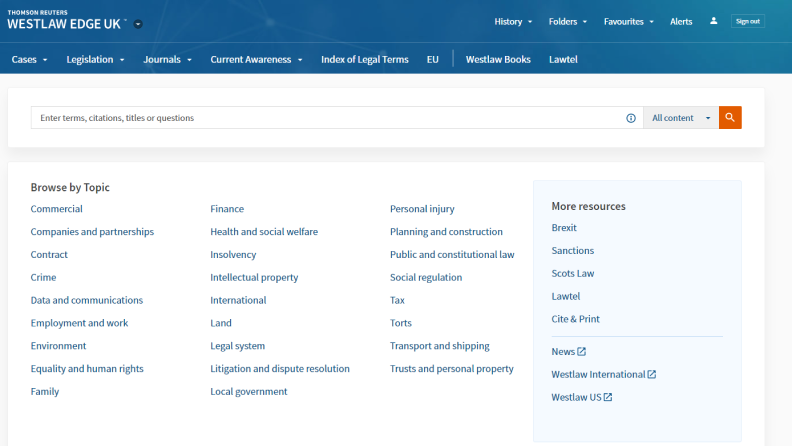Open the Intellectual property topic
Viewport: 792px width, 446px height.
254,277
